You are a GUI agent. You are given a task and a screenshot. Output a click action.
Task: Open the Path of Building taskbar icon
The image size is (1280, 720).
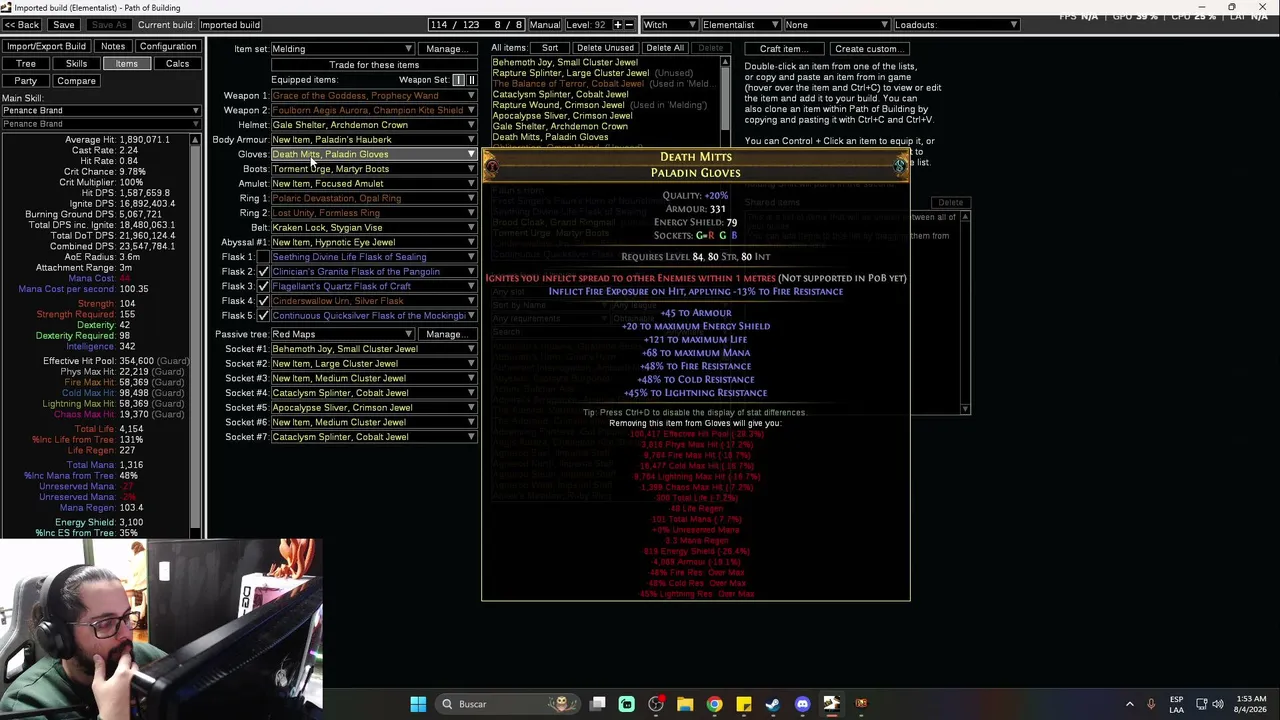[x=831, y=704]
